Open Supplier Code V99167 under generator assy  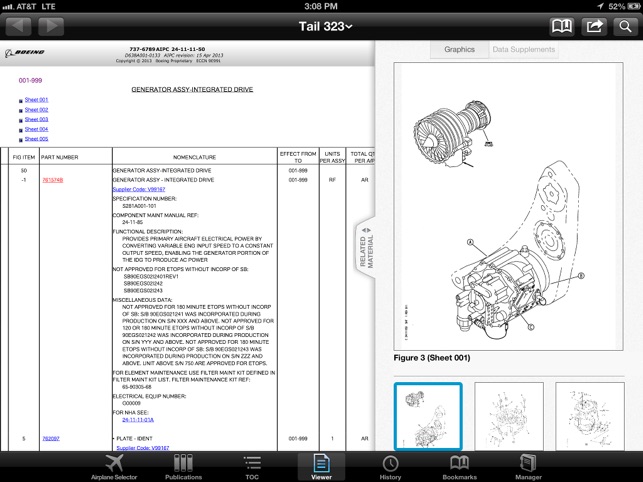139,189
